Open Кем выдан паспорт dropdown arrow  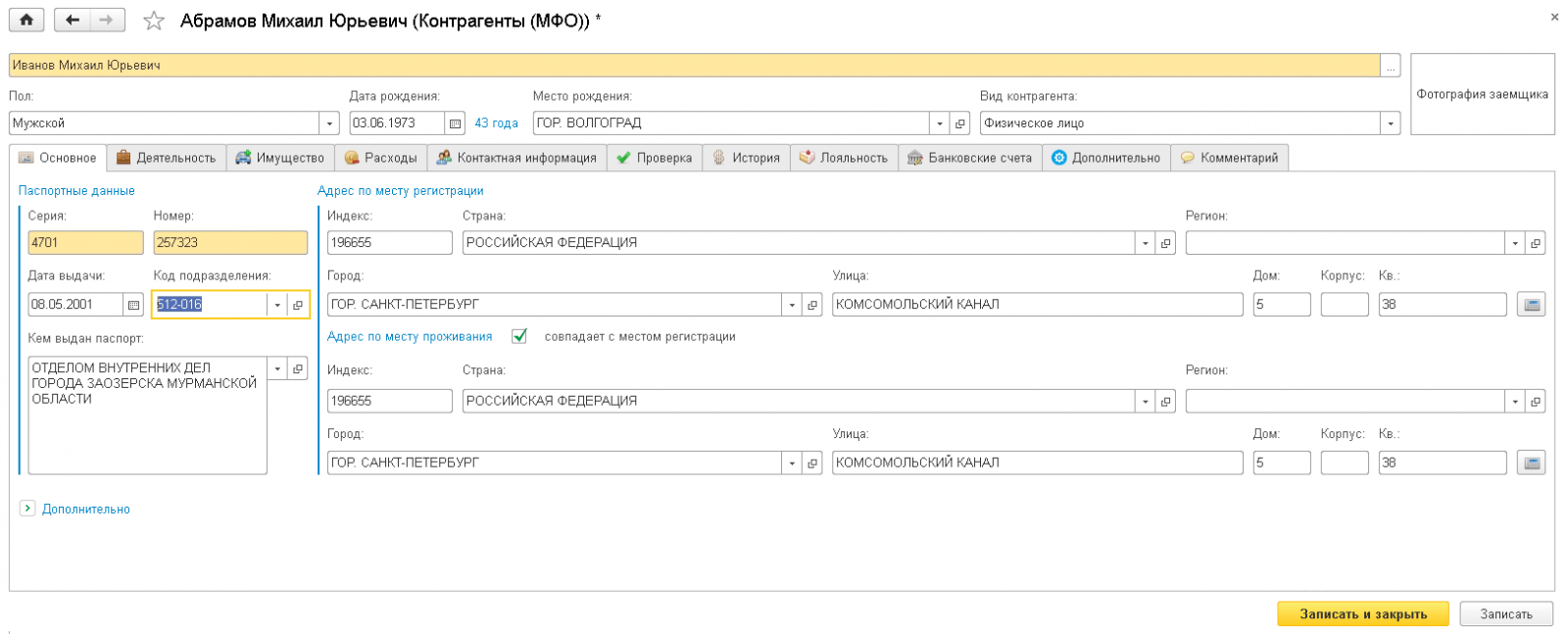point(277,368)
